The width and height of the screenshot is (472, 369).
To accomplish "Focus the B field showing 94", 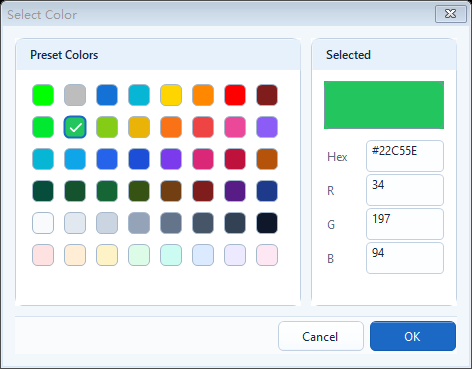I will [405, 258].
